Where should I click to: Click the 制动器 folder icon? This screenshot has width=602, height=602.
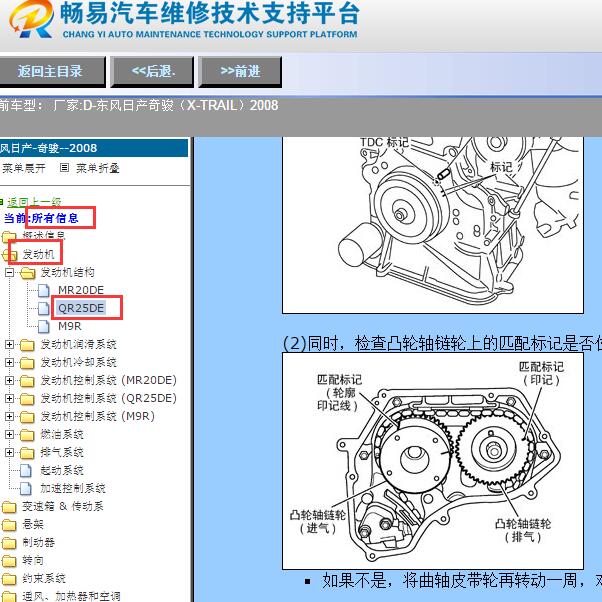tap(9, 542)
